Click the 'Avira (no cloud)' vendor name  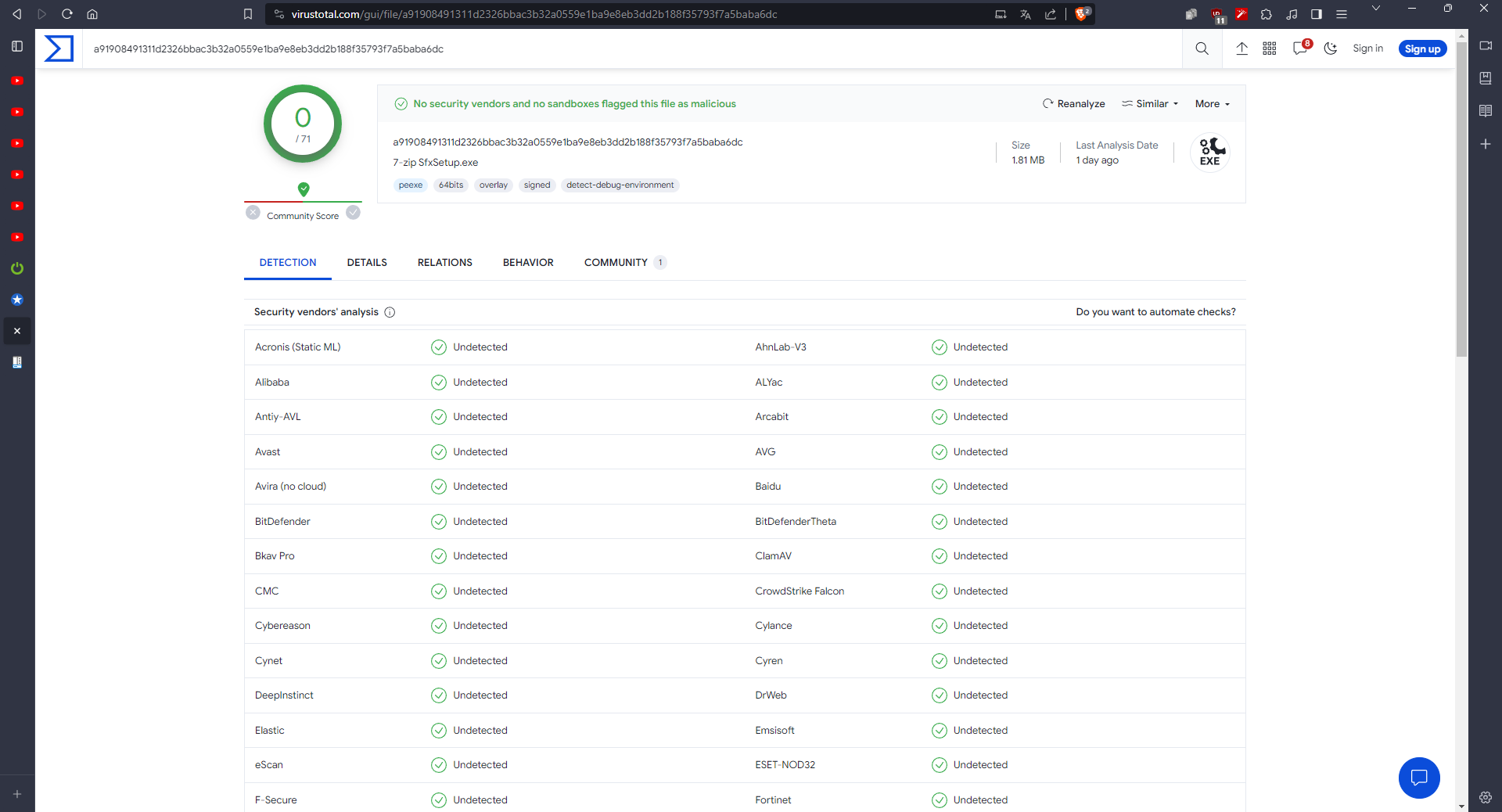point(291,487)
